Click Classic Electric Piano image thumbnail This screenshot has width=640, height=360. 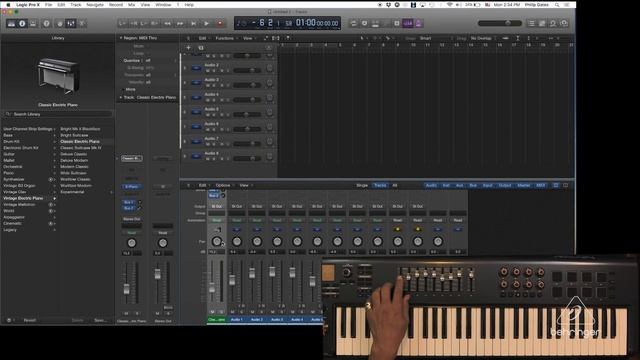pos(58,76)
